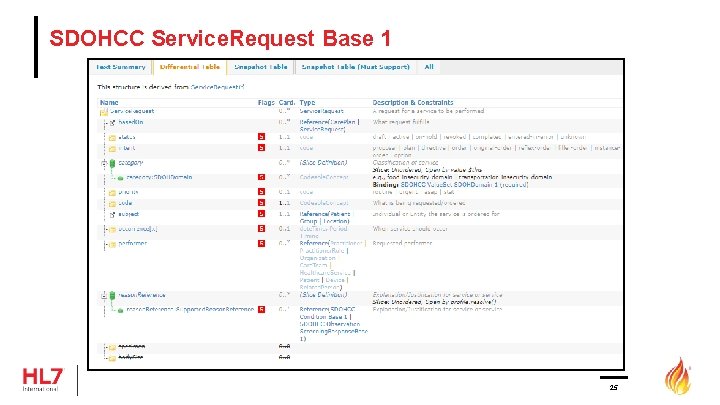Click the element icon beside priority
720x405 pixels.
pyautogui.click(x=112, y=192)
